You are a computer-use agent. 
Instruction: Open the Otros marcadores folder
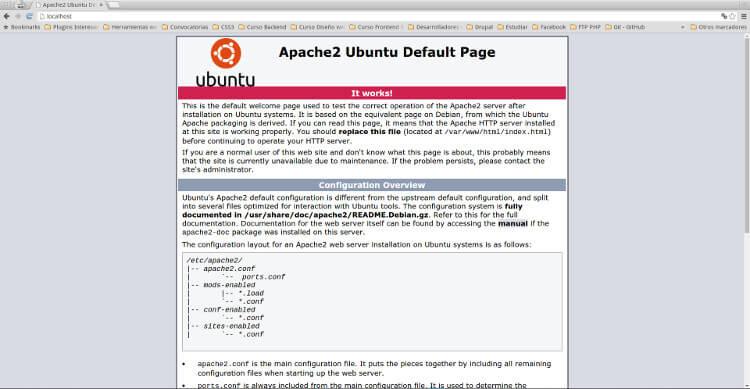718,27
